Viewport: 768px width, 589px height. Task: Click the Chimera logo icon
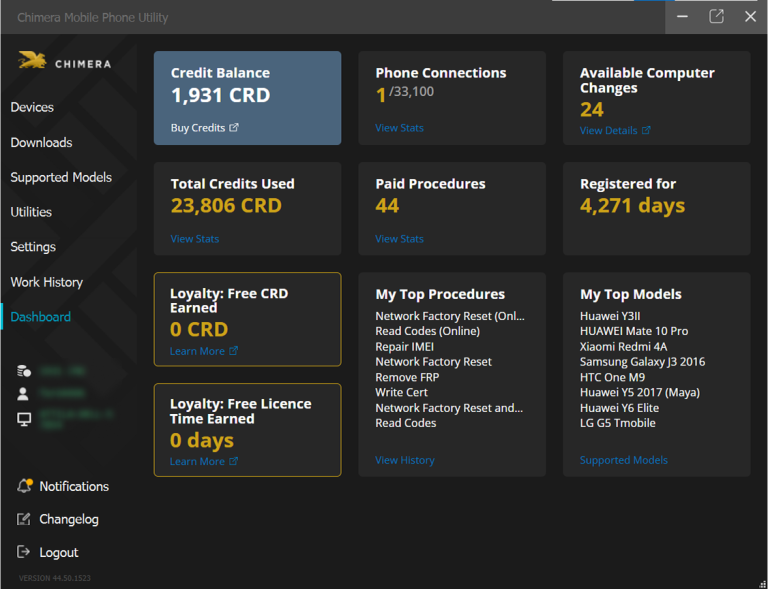32,62
